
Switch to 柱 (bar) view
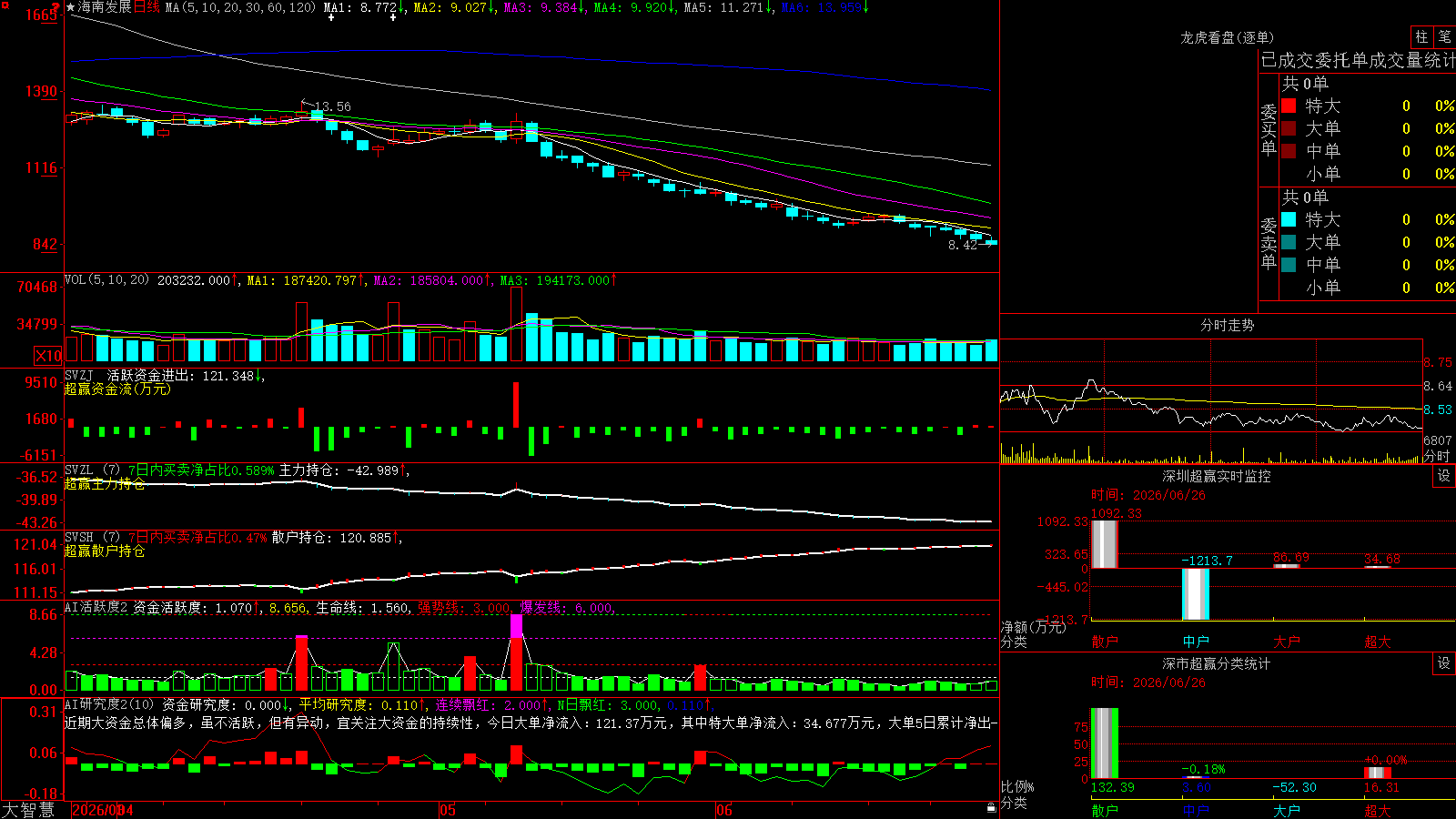[1421, 37]
